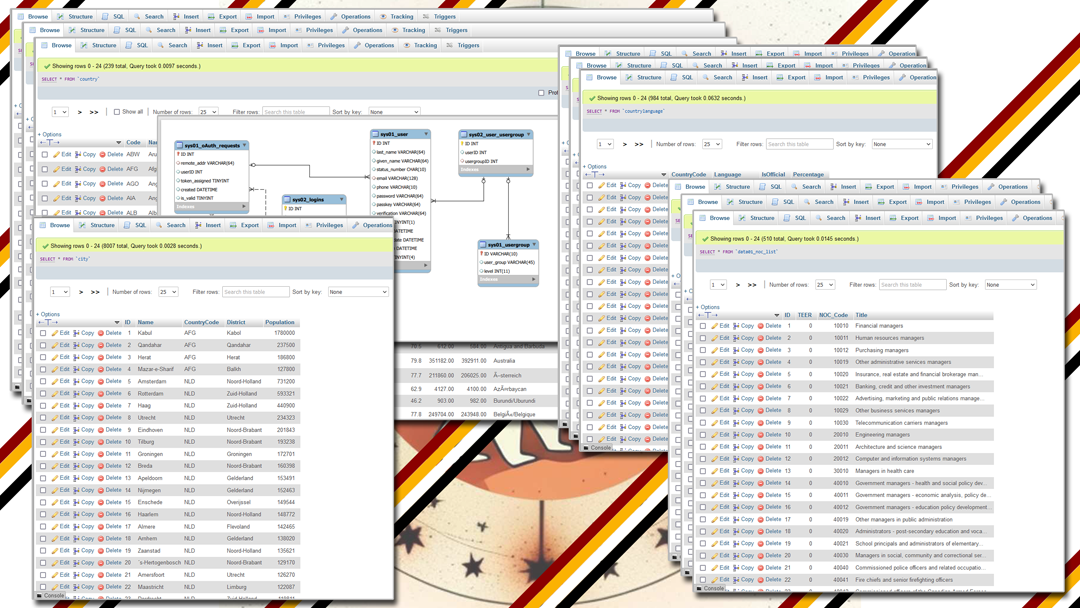Image resolution: width=1080 pixels, height=608 pixels.
Task: Open Number of rows dropdown in city table
Action: [x=168, y=292]
